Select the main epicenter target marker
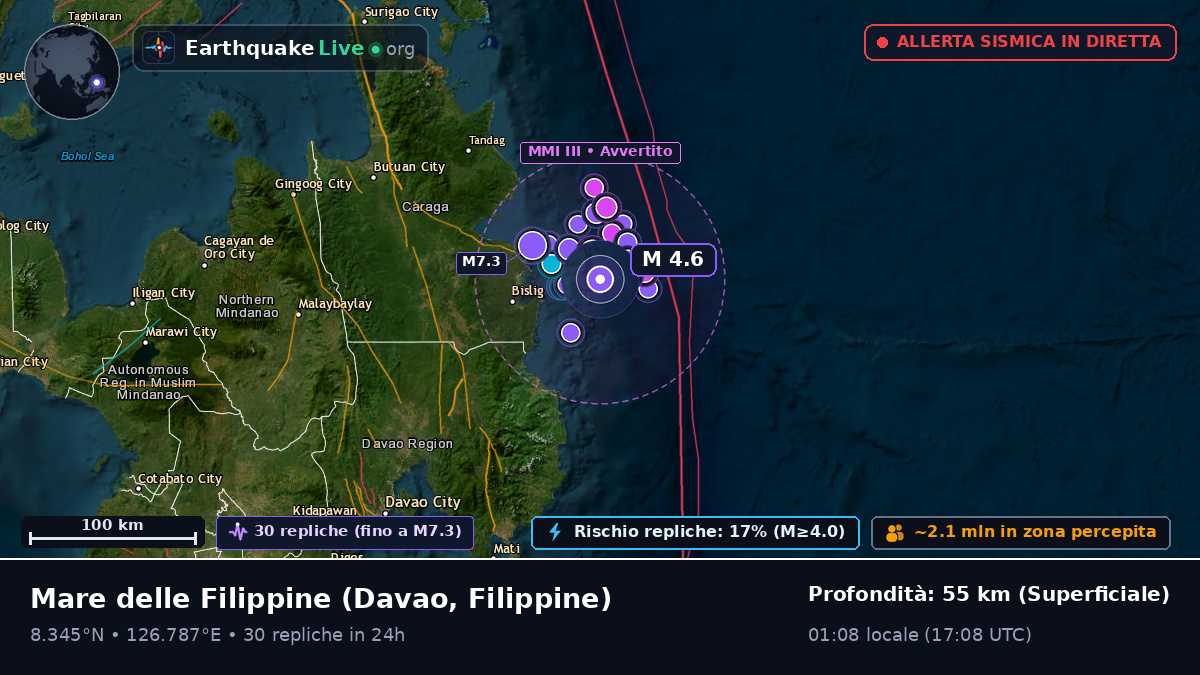1200x675 pixels. pos(600,279)
